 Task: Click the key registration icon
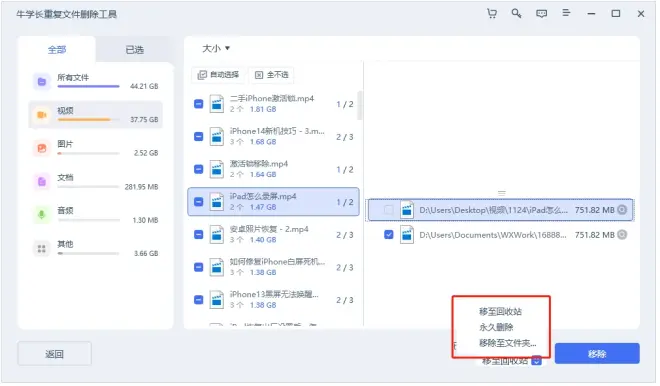[516, 13]
